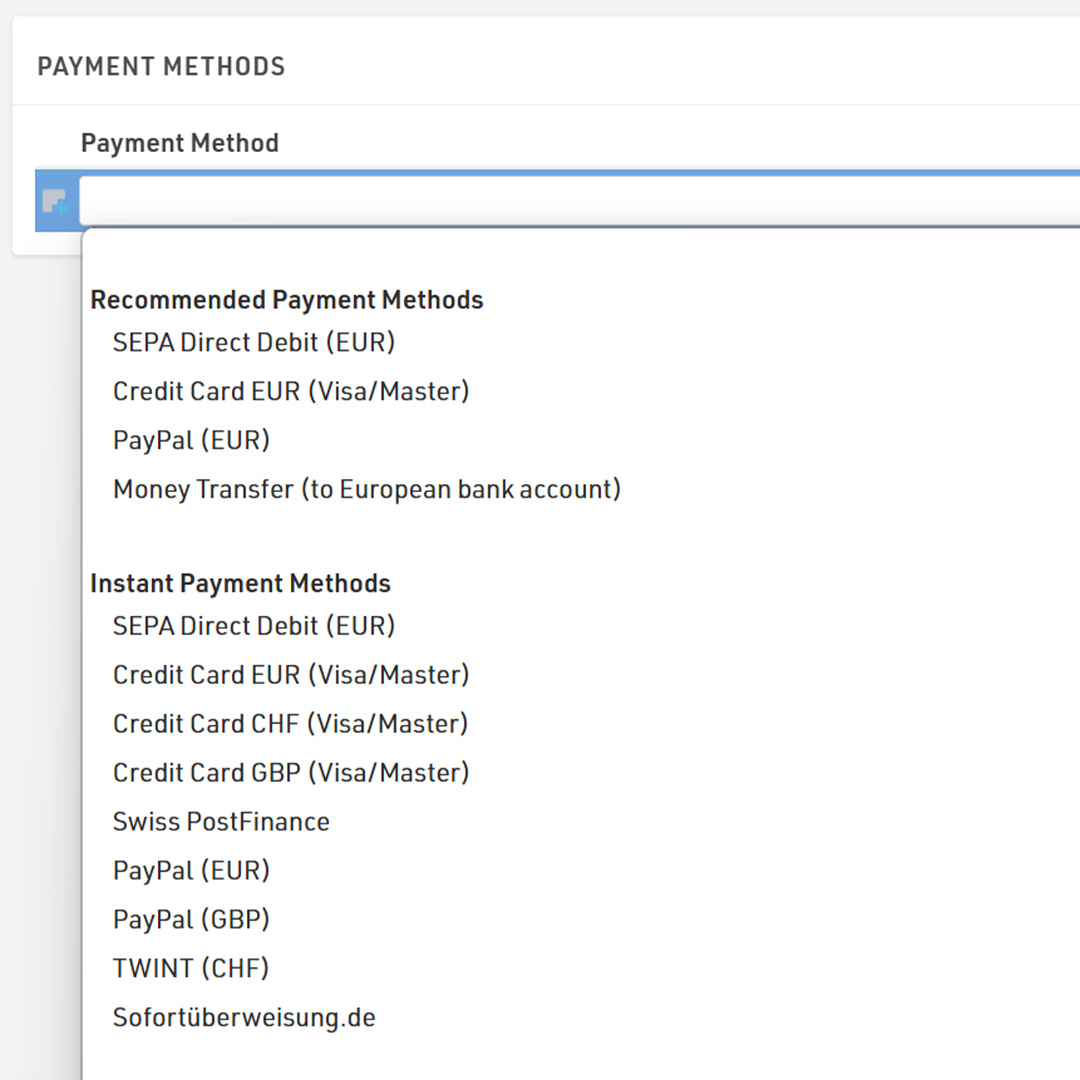1080x1080 pixels.
Task: Select the Credit Card GBP (Visa/Master) option
Action: 291,773
